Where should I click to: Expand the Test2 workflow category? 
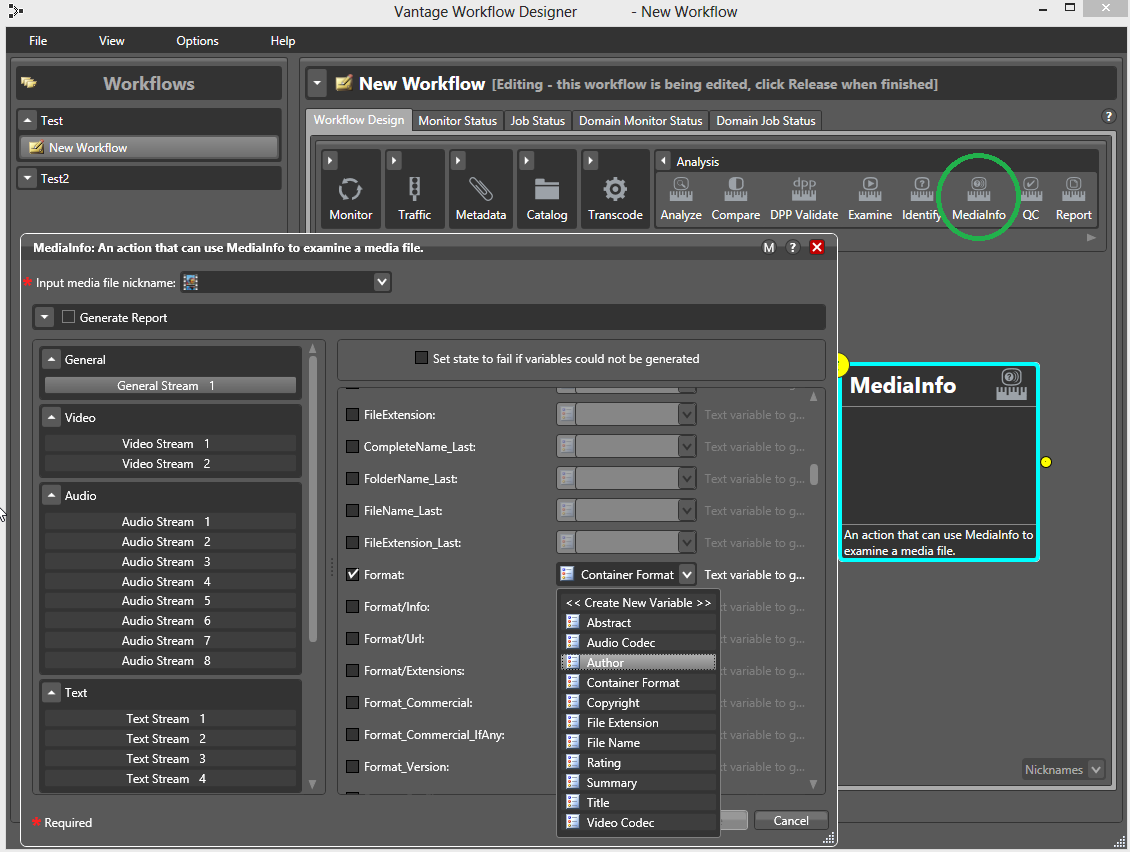coord(27,178)
